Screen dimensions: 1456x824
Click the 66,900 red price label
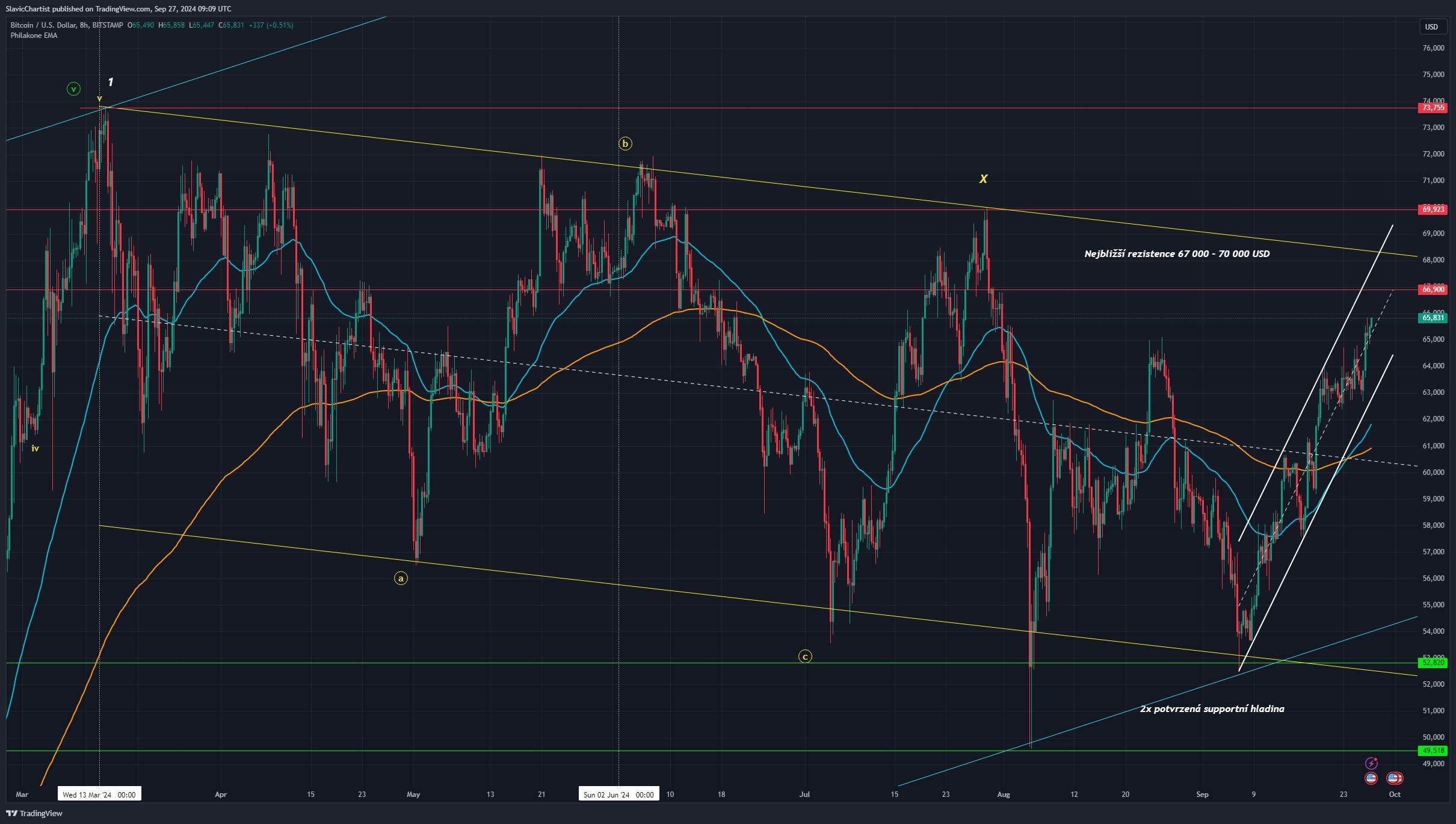pos(1433,290)
